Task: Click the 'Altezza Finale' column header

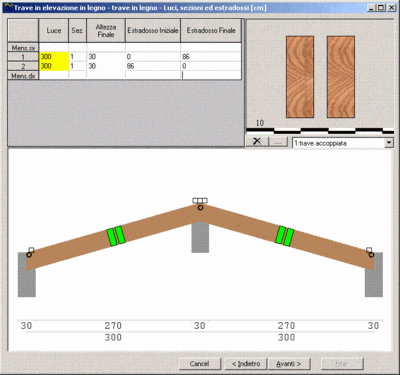Action: pyautogui.click(x=106, y=30)
